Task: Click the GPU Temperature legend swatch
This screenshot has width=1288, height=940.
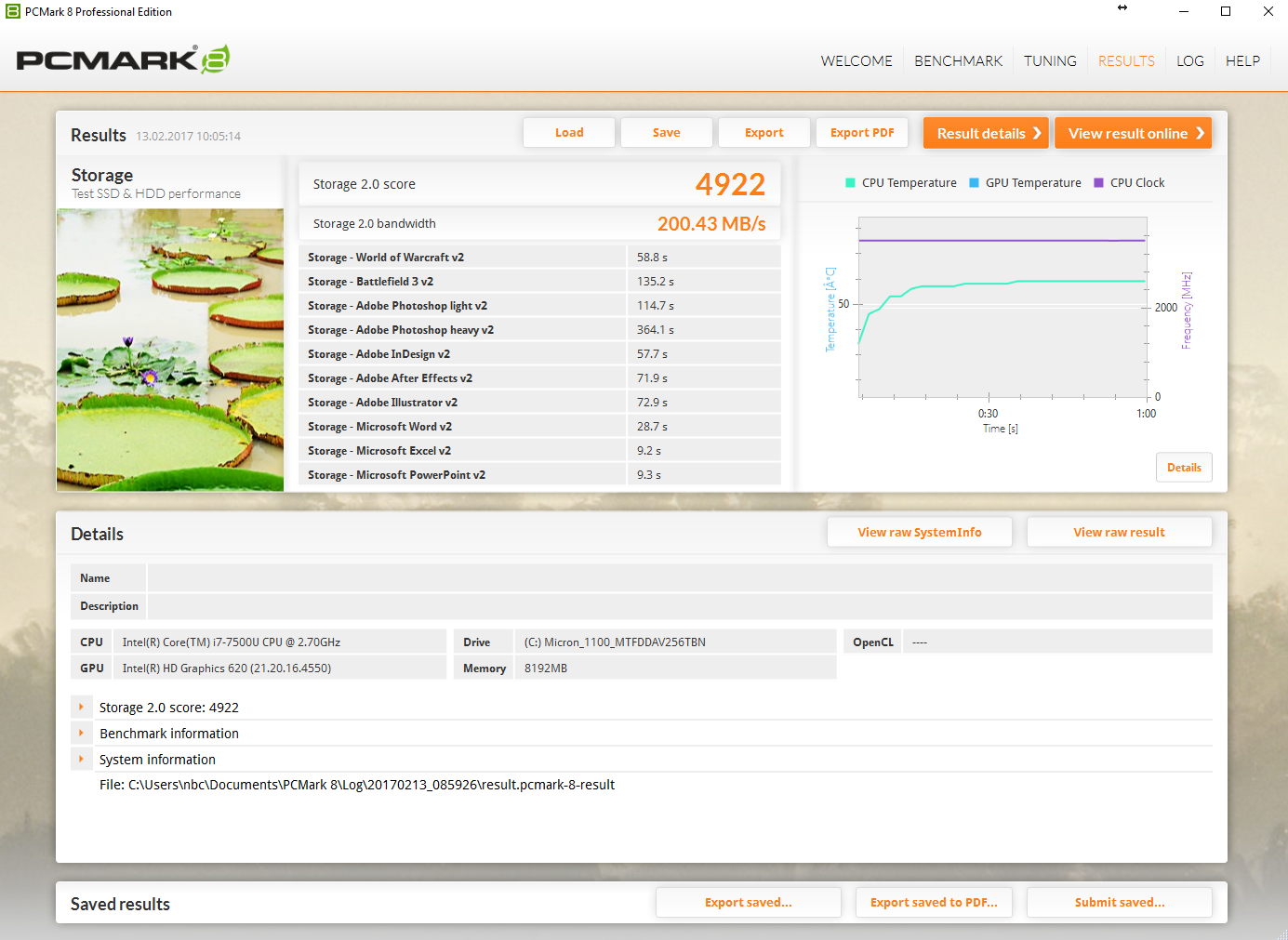Action: click(x=974, y=183)
